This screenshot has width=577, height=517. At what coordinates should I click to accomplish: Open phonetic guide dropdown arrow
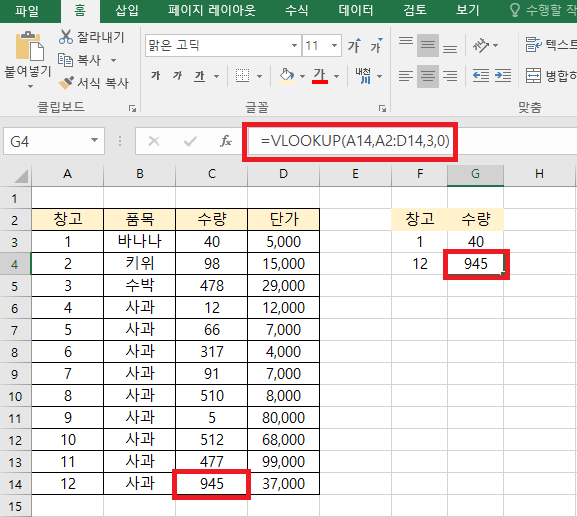[x=379, y=77]
